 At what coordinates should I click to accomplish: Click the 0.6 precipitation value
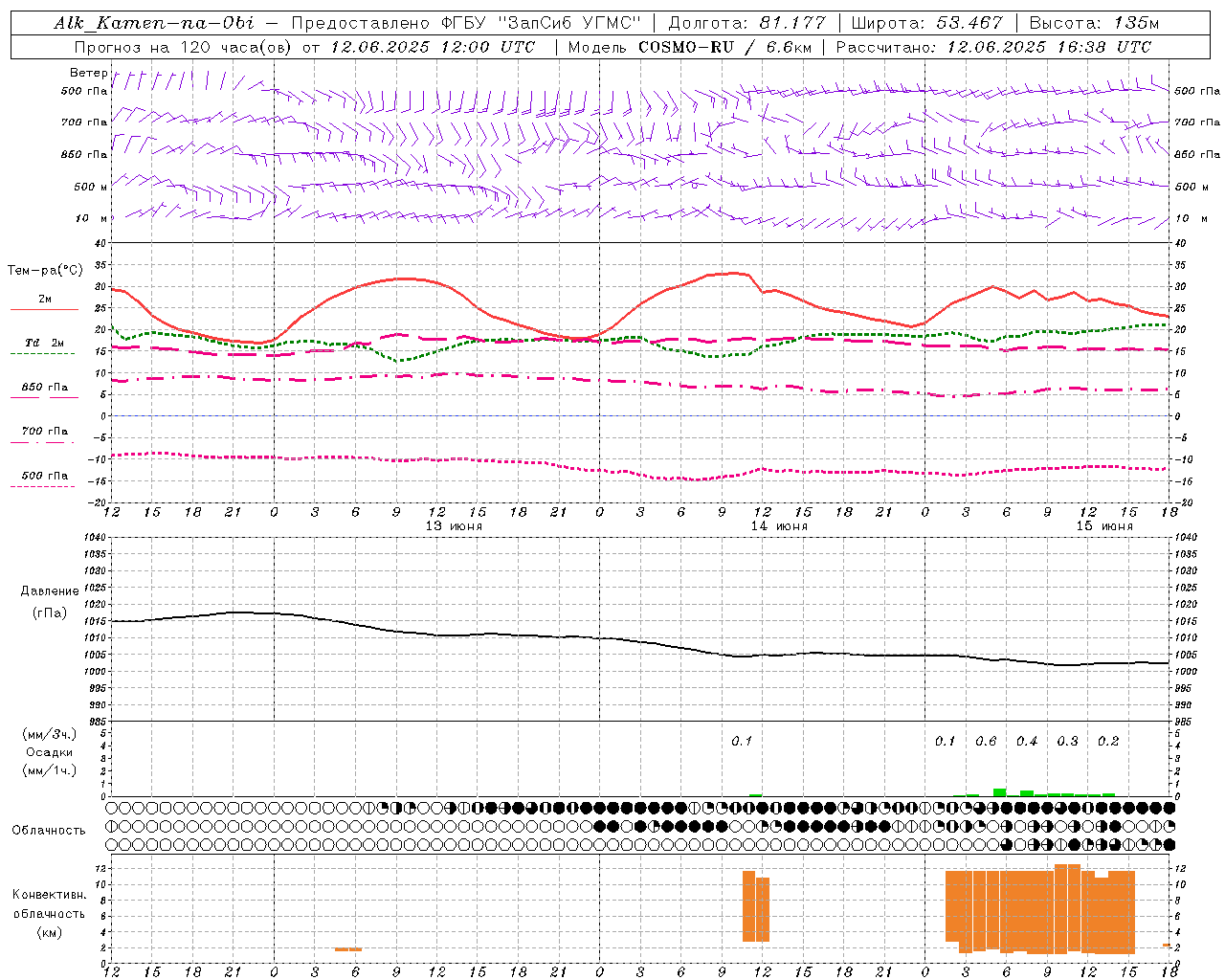(986, 742)
